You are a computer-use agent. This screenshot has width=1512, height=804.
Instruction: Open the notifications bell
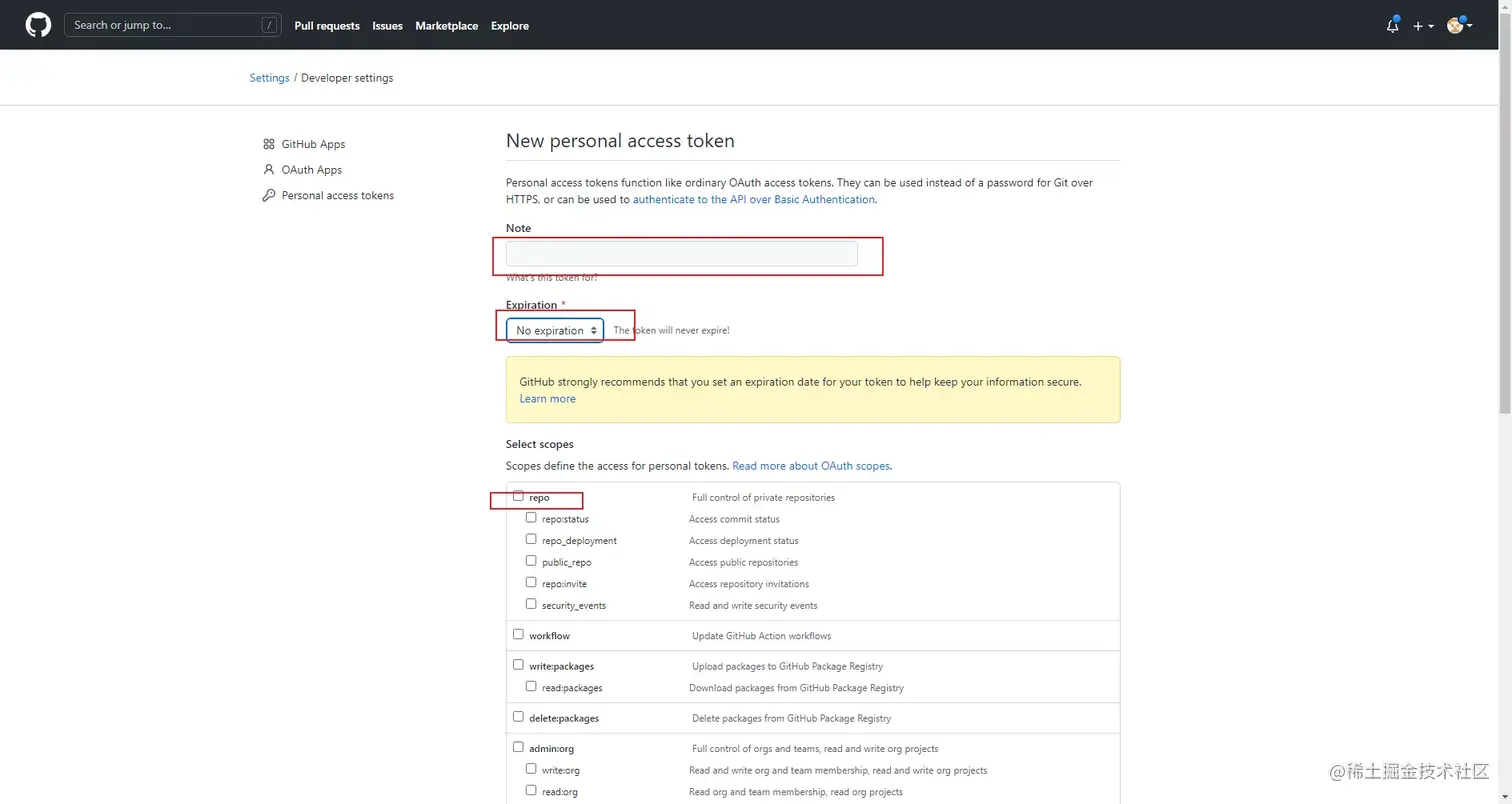pyautogui.click(x=1392, y=26)
